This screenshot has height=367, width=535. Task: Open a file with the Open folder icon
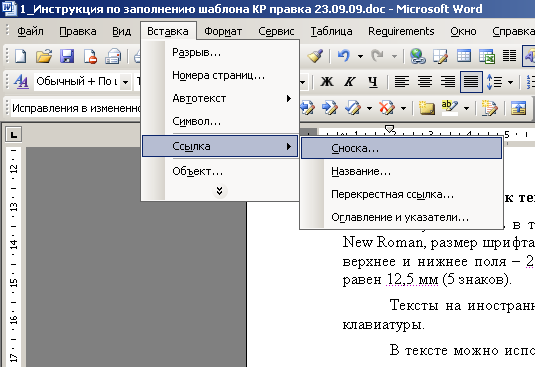click(44, 56)
